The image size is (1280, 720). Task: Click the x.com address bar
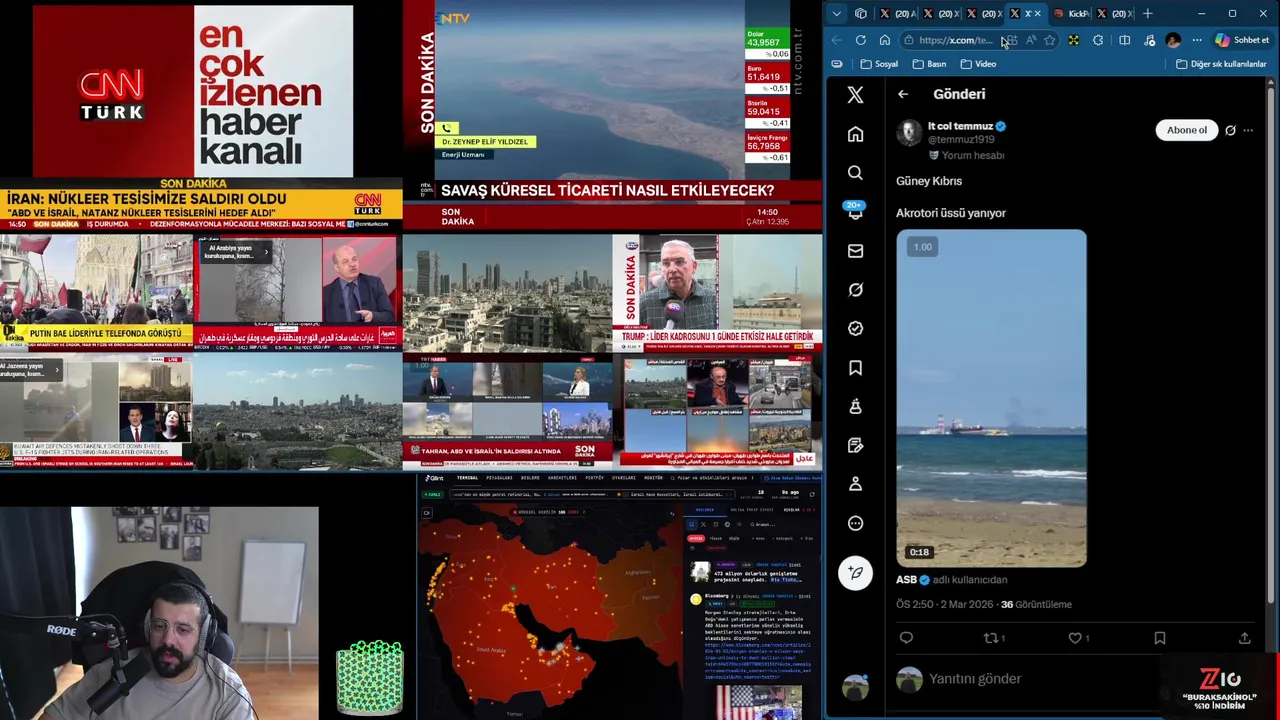click(955, 40)
